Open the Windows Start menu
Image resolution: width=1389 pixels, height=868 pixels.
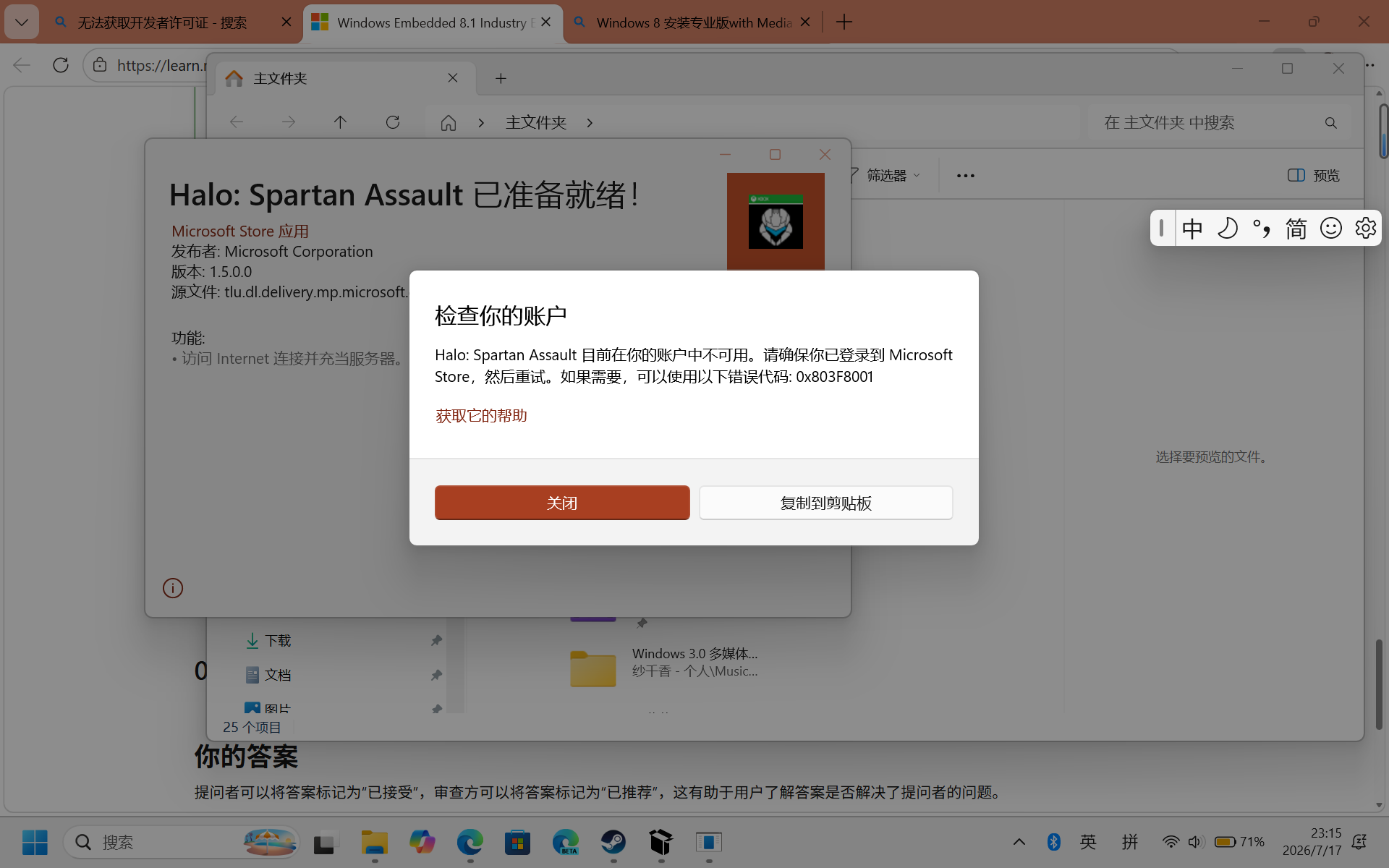point(35,842)
